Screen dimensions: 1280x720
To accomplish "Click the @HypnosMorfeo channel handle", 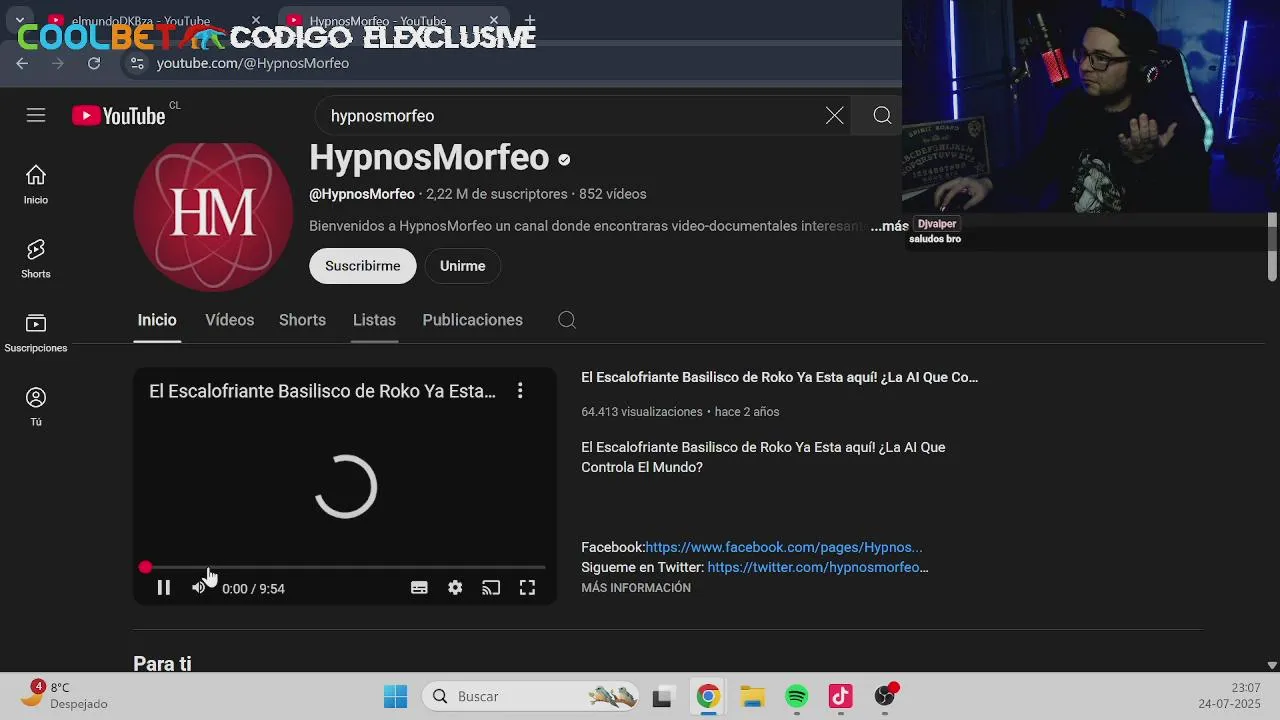I will coord(362,194).
